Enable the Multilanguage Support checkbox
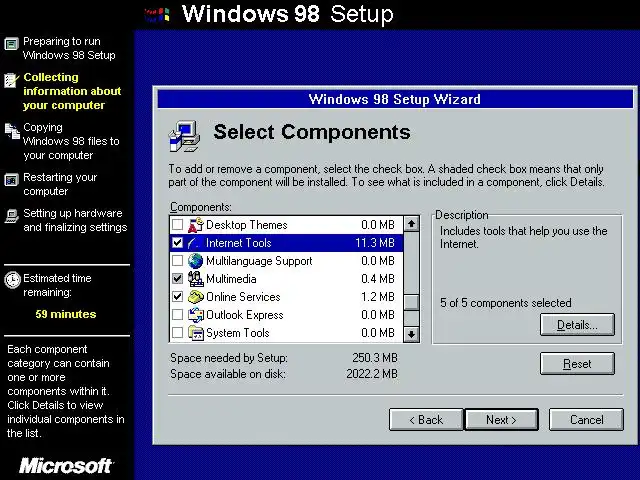The height and width of the screenshot is (480, 640). click(178, 260)
